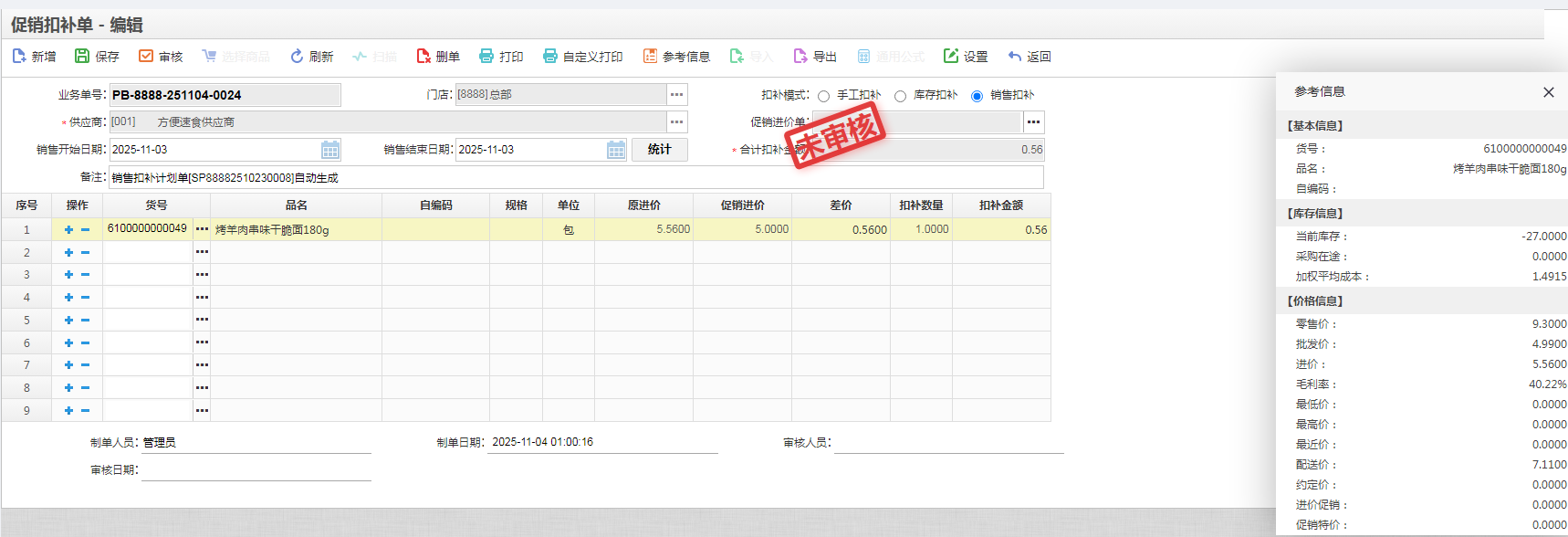This screenshot has width=1568, height=537.
Task: Click the 保存 (Save) toolbar icon
Action: (x=82, y=57)
